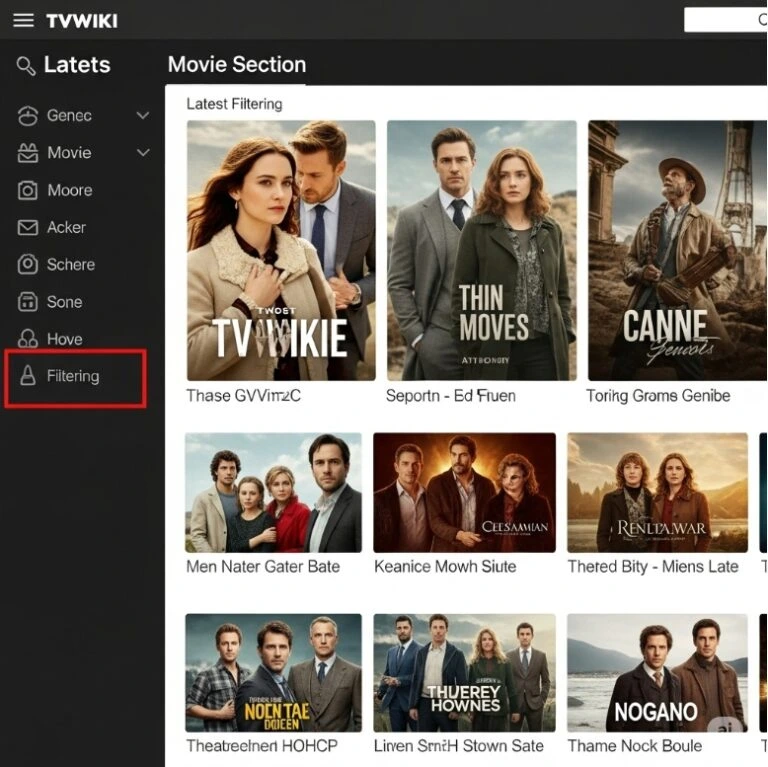Click 'Men Nater Gater Bate' title link
Viewport: 768px width, 767px height.
coord(263,567)
